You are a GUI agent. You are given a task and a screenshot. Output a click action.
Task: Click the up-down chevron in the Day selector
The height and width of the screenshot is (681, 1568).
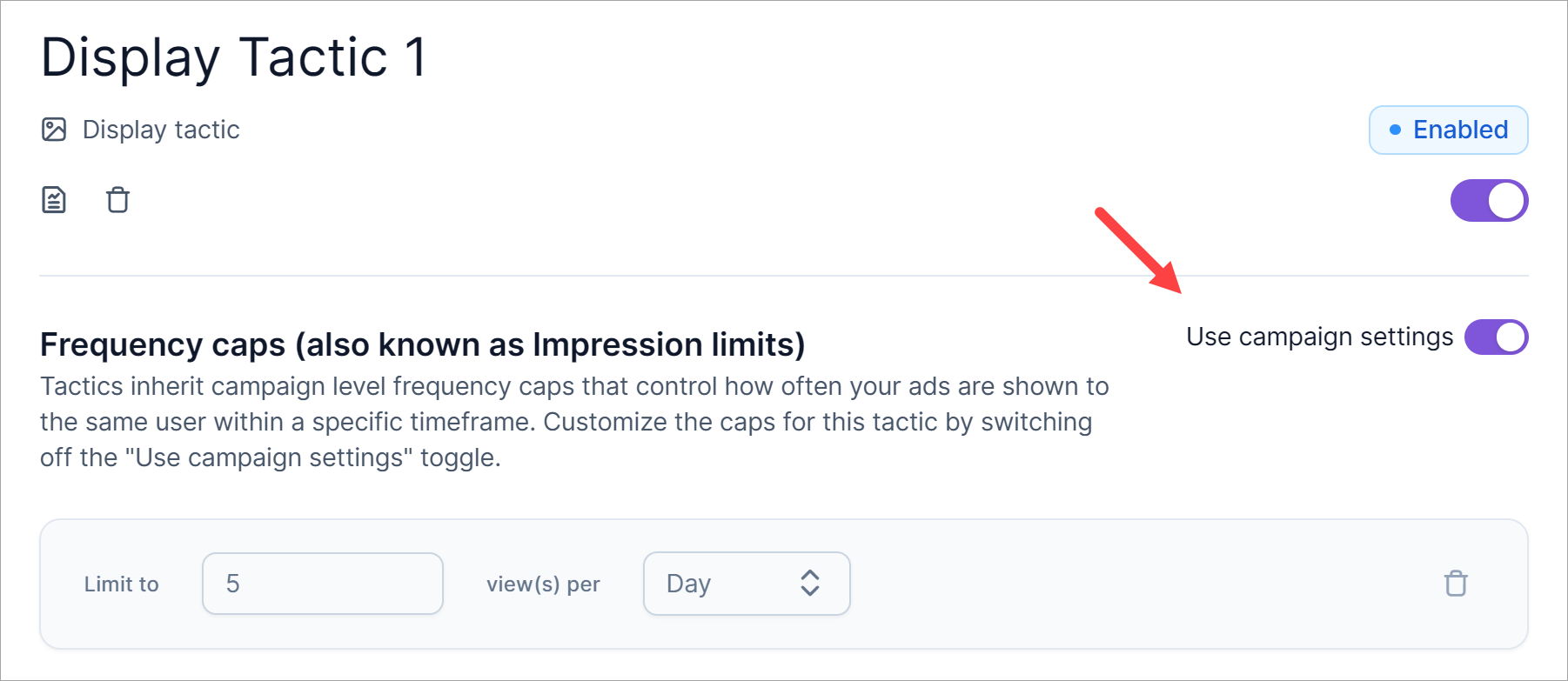tap(810, 584)
